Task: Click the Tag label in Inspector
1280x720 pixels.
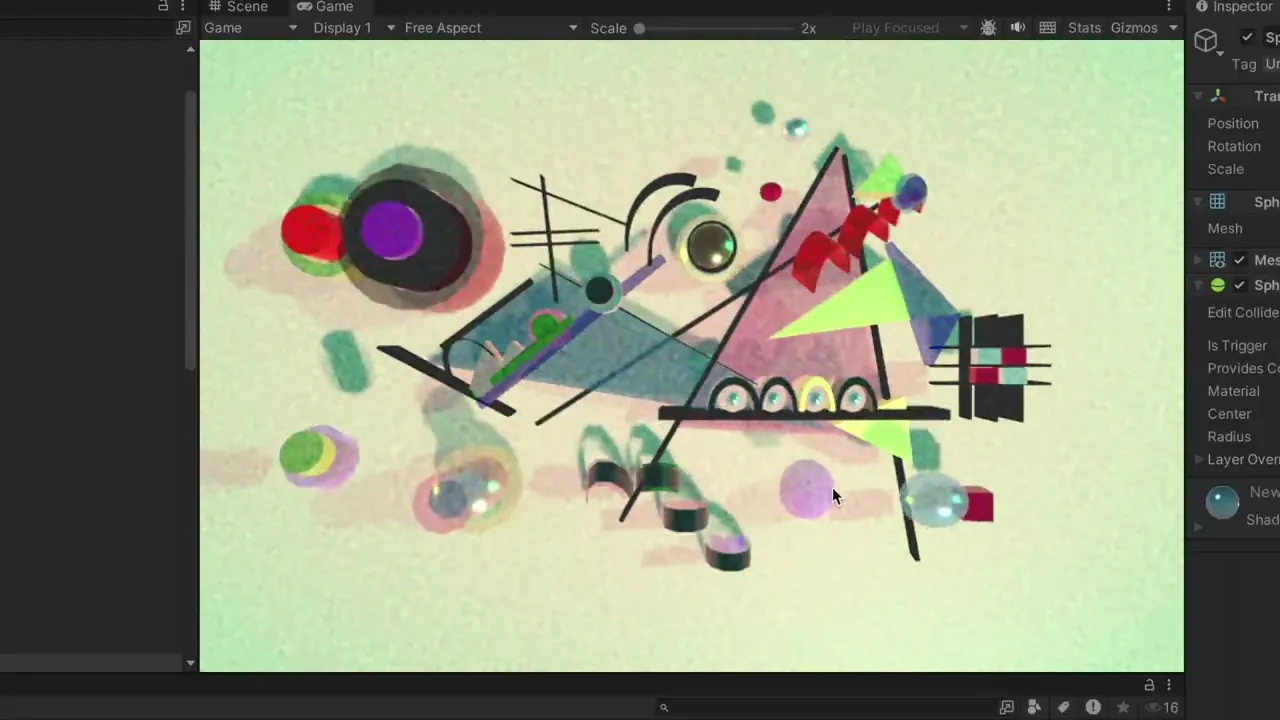Action: click(x=1244, y=64)
